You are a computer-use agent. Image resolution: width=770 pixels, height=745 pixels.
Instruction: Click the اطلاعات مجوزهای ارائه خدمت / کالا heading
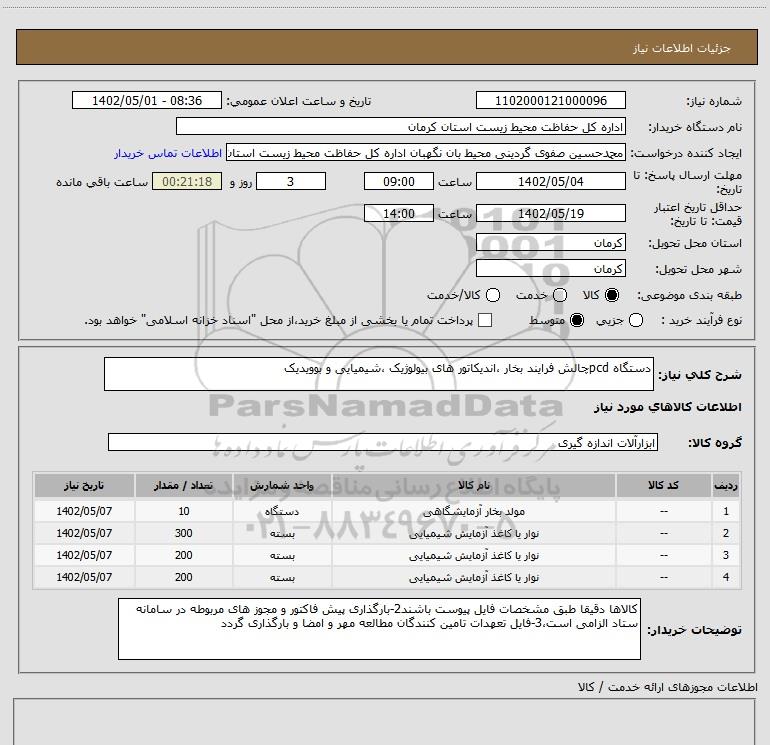667,687
